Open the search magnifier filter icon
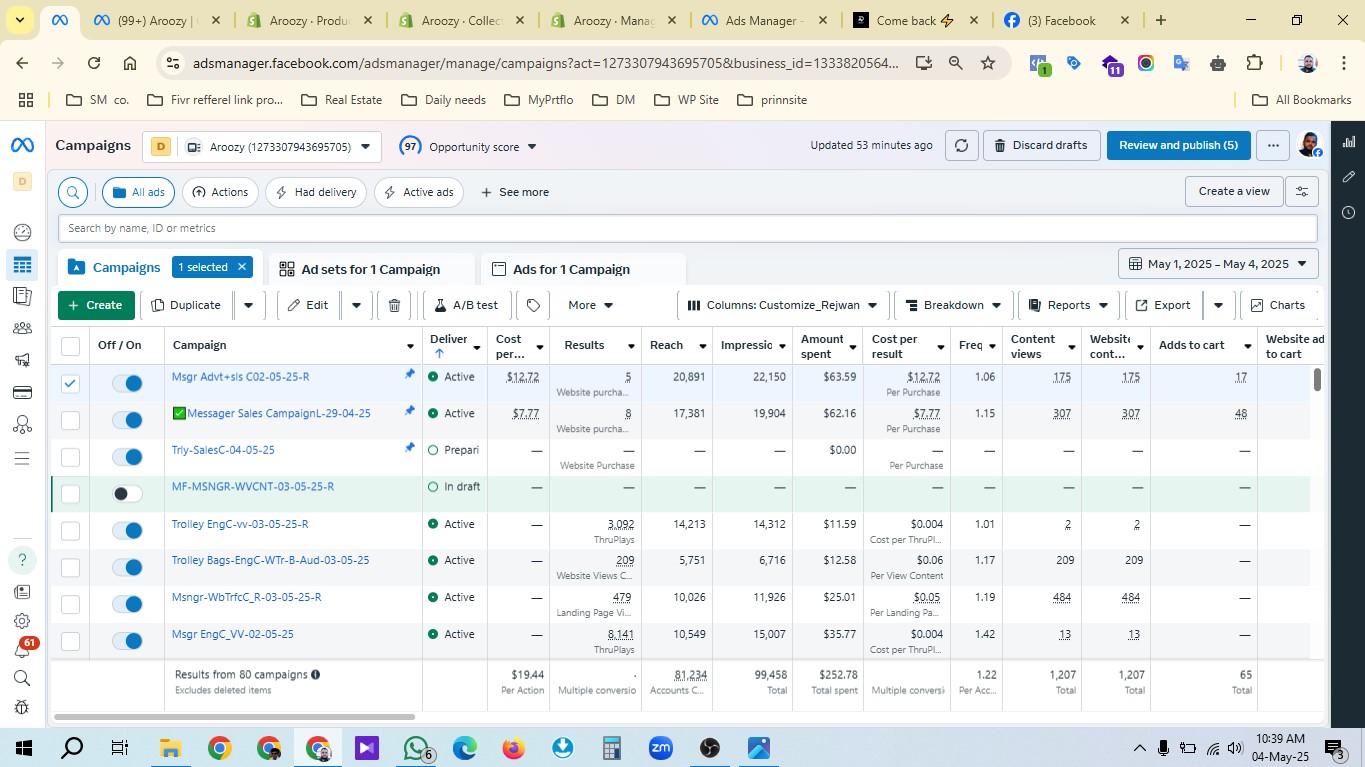The height and width of the screenshot is (767, 1365). [x=73, y=192]
